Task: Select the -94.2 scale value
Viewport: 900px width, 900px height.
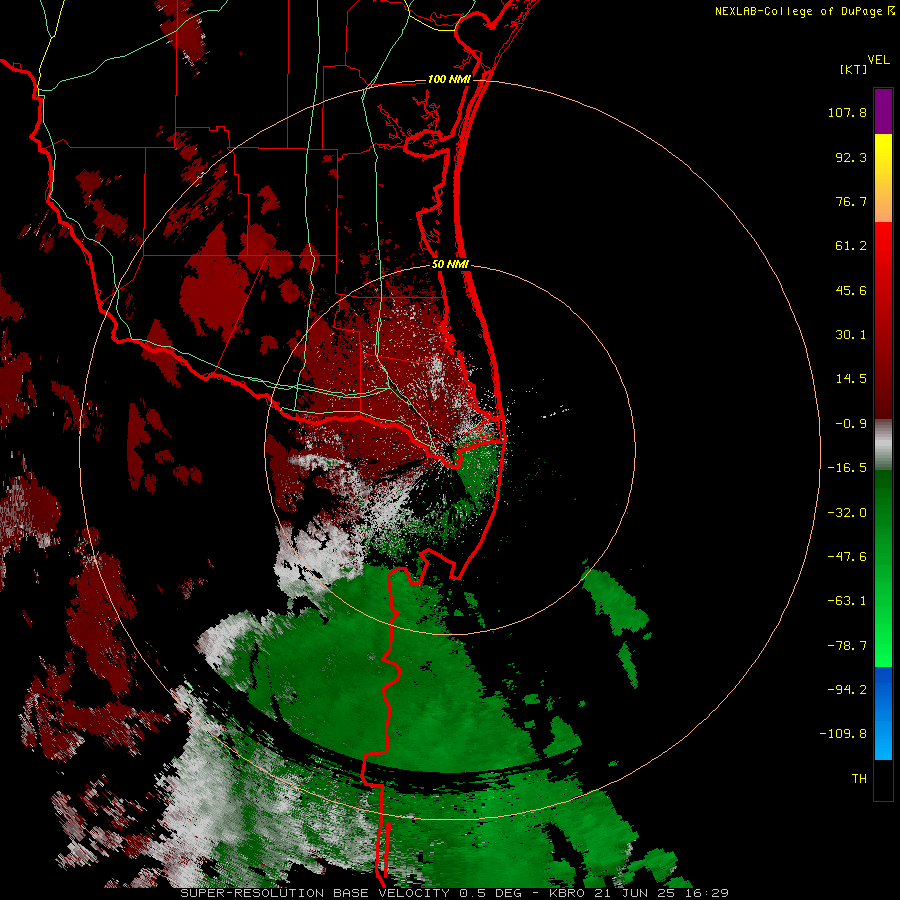Action: (847, 689)
